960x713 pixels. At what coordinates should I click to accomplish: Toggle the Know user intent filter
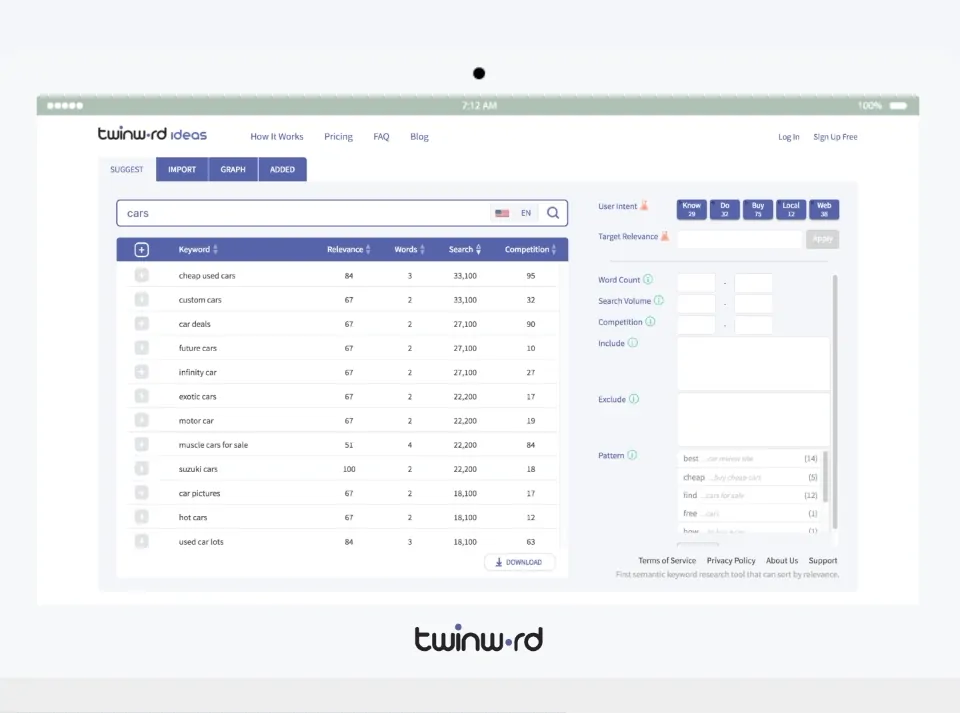click(692, 209)
